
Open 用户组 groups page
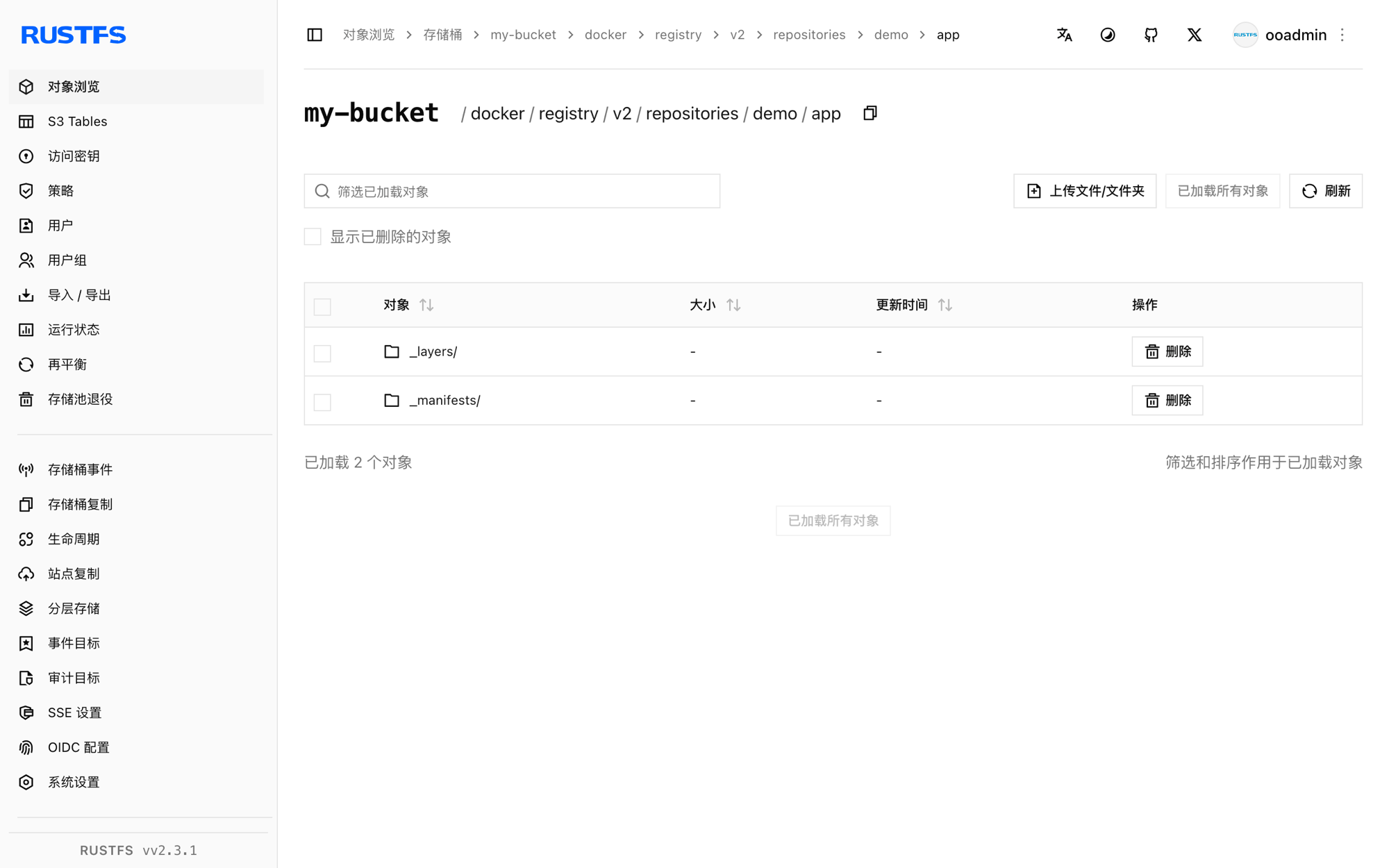pos(136,260)
